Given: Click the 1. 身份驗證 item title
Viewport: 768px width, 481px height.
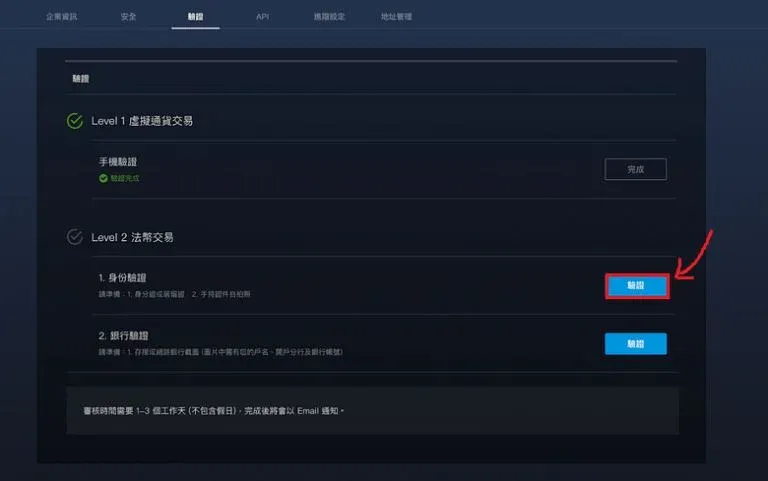Looking at the screenshot, I should (x=122, y=278).
